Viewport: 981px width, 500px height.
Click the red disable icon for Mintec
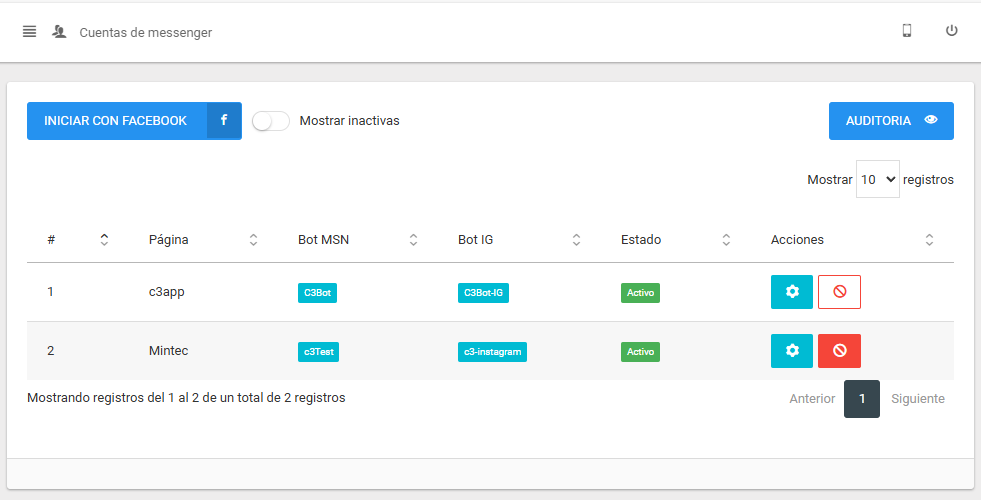pyautogui.click(x=839, y=351)
